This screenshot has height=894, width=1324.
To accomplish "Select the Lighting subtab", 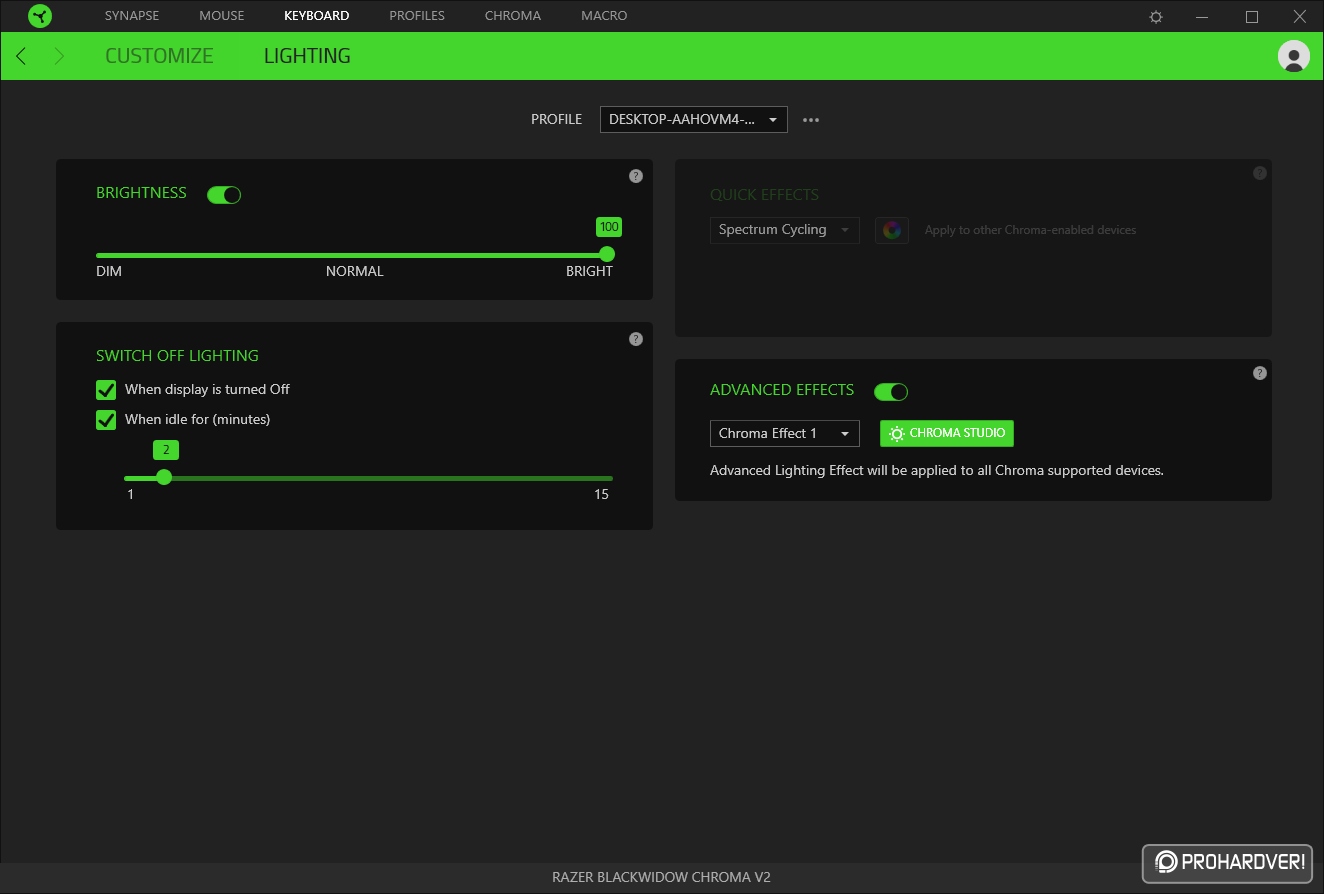I will point(307,56).
